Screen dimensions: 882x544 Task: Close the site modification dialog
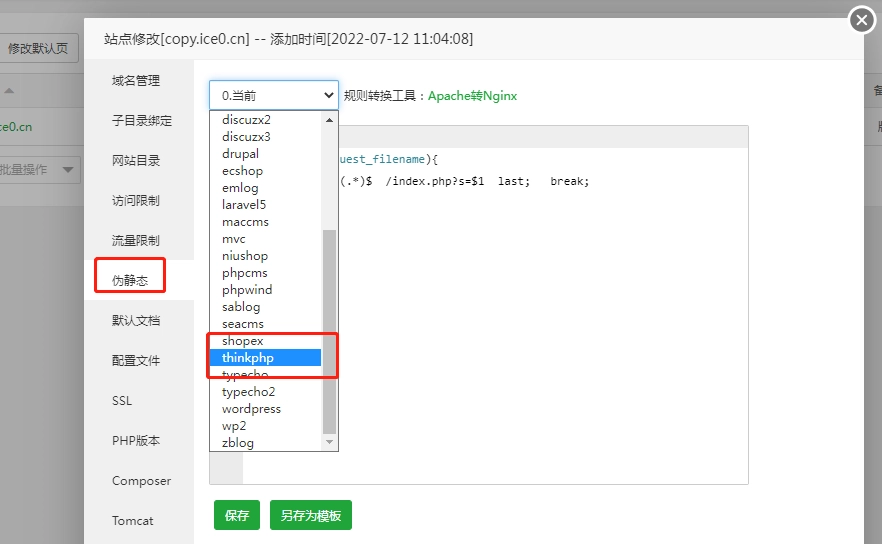pos(862,20)
